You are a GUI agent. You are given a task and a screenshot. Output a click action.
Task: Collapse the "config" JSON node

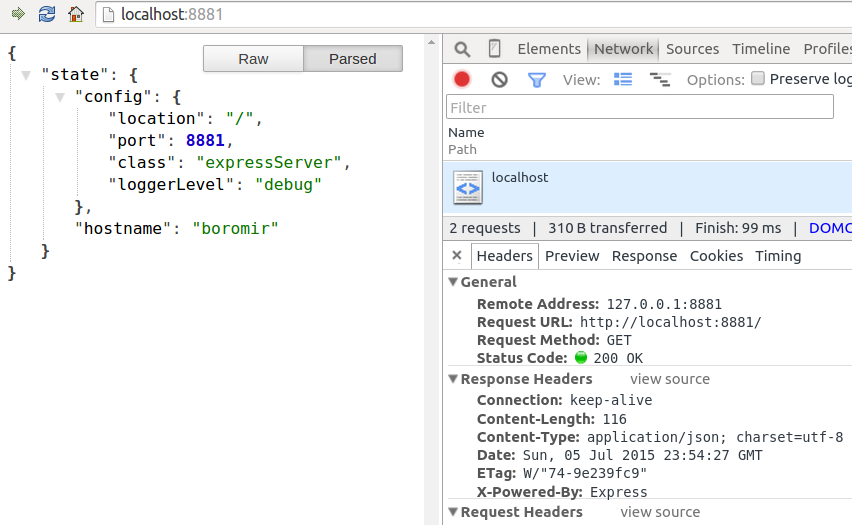(60, 97)
